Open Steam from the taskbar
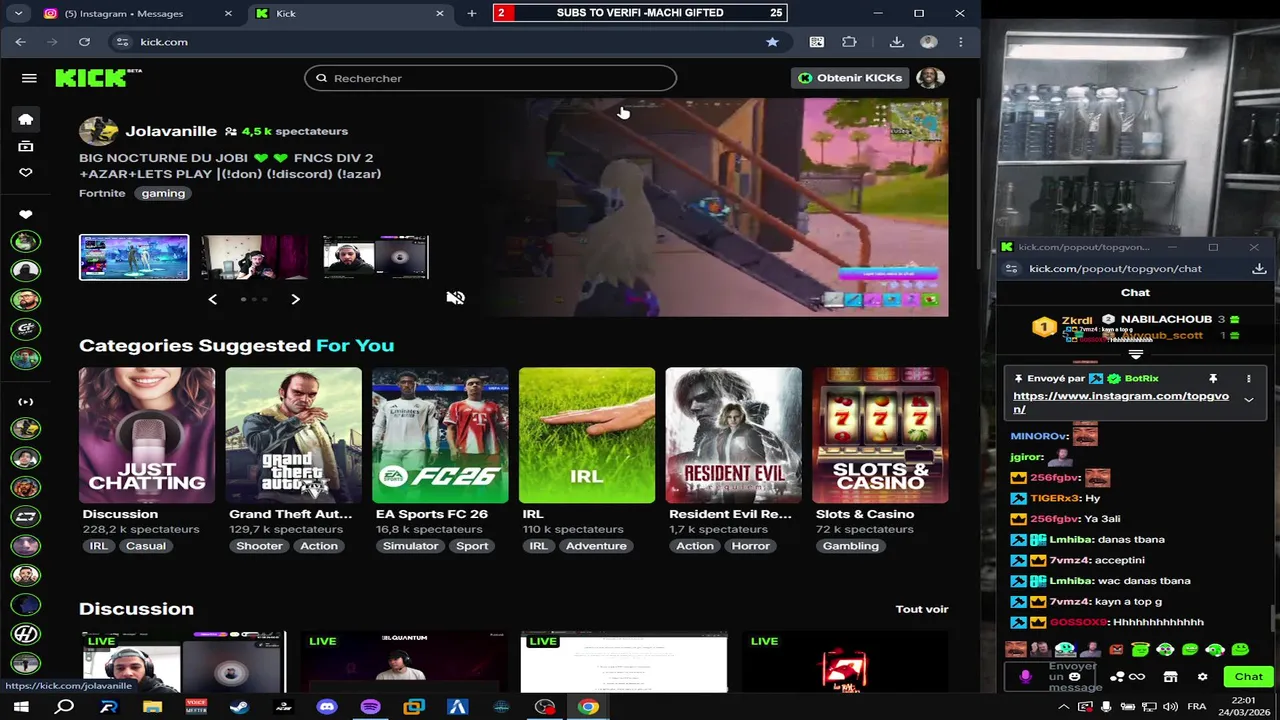The image size is (1280, 720). pyautogui.click(x=239, y=707)
